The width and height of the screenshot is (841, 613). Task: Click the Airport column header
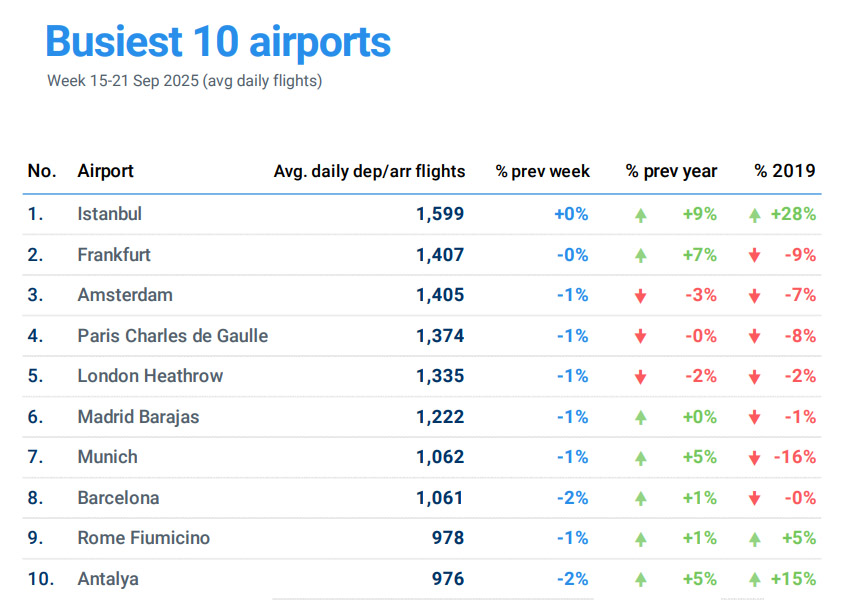105,171
